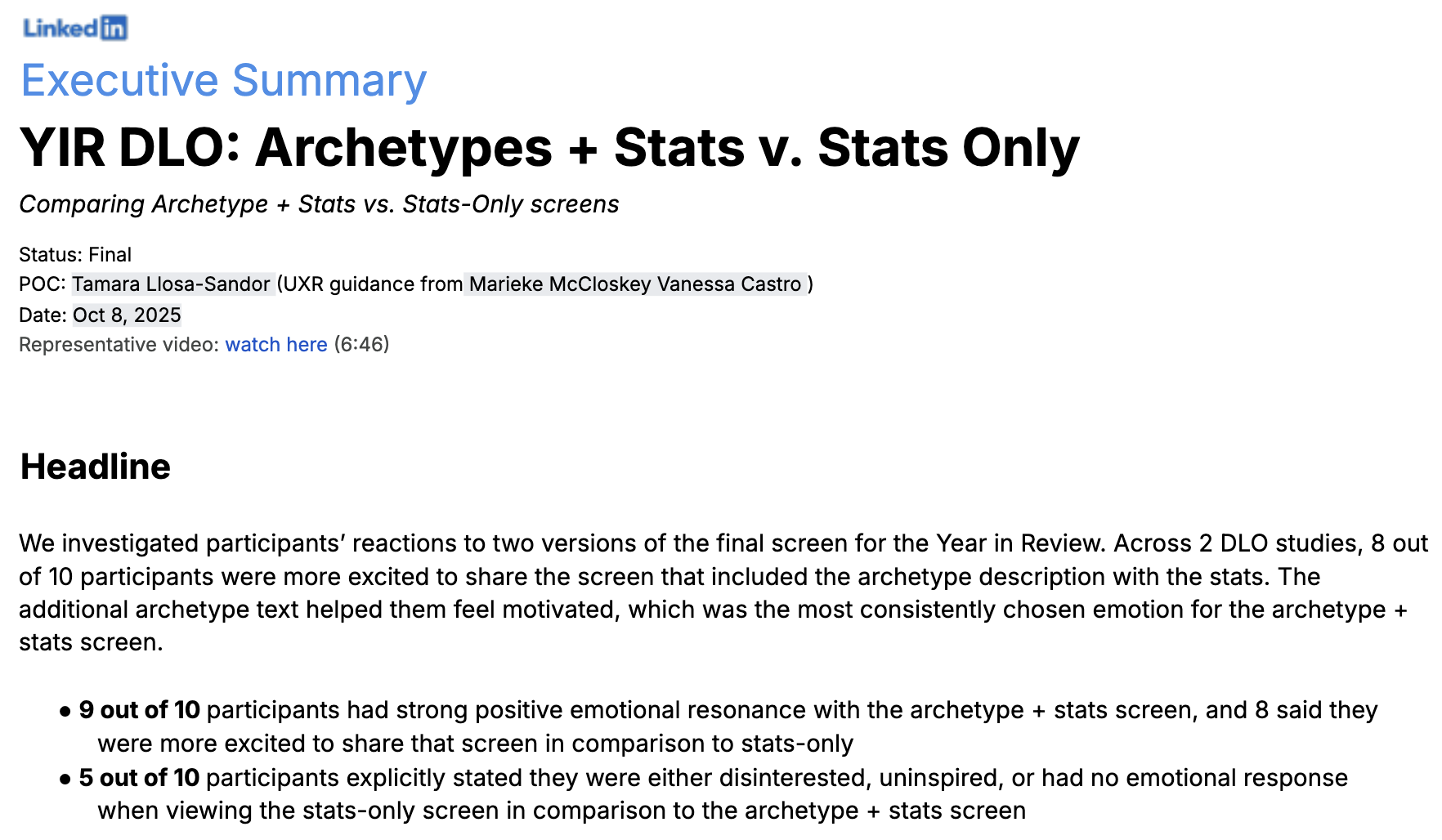Click the LinkedIn logo icon

coord(75,28)
